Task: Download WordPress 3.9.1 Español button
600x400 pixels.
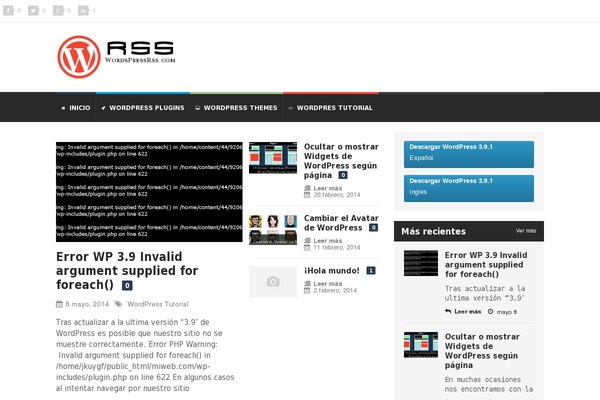Action: tap(469, 154)
